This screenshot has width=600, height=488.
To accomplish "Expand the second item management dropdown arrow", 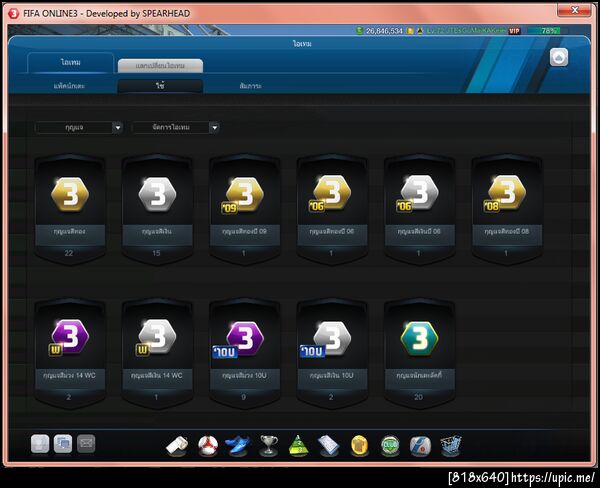I will 214,127.
